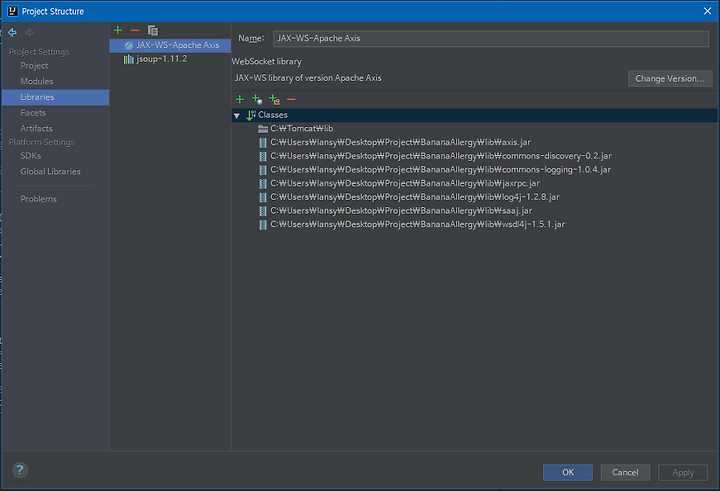Open the Modules settings page
This screenshot has width=720, height=491.
coord(37,81)
